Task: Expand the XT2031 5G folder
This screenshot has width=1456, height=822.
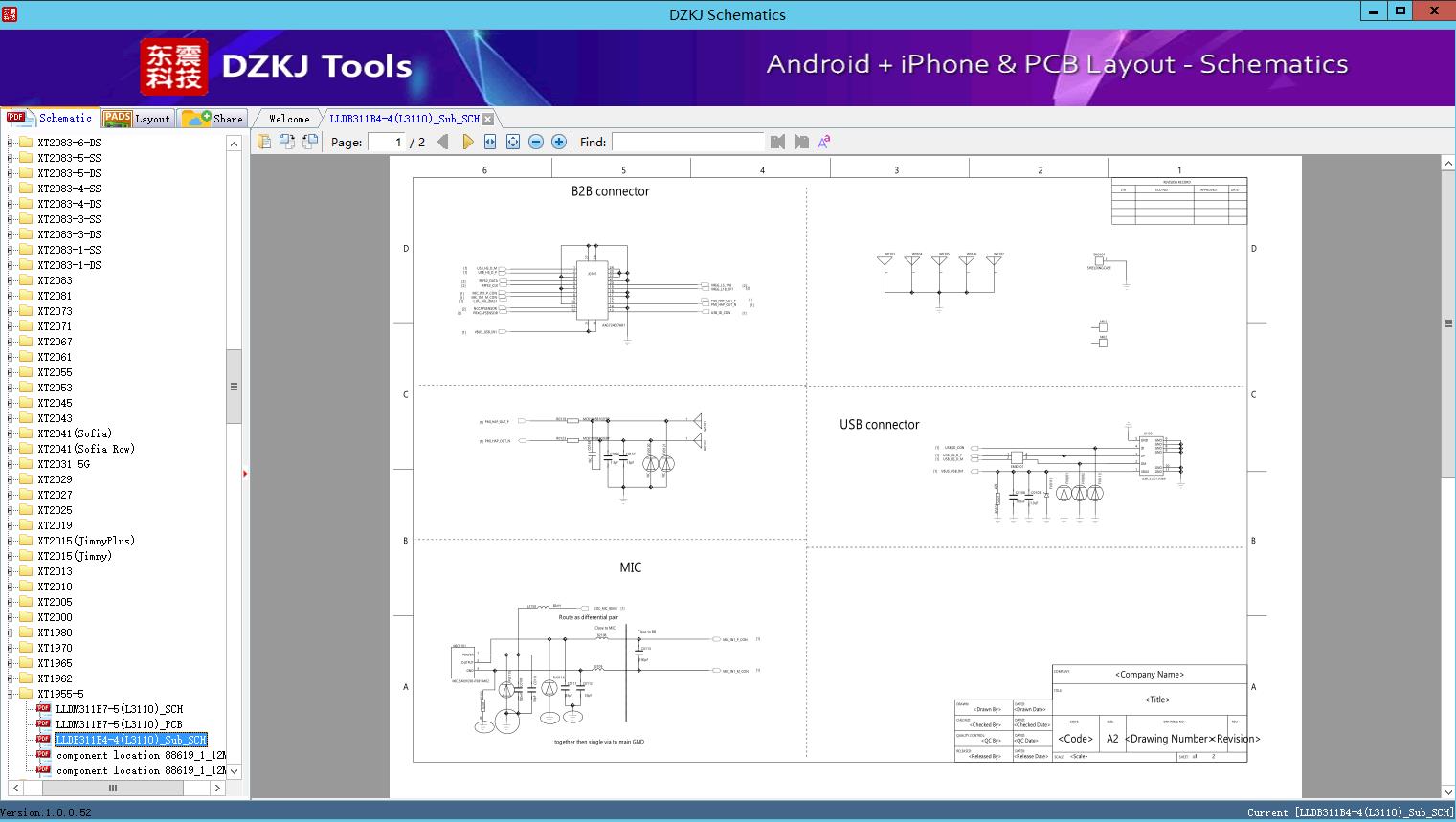Action: 11,464
